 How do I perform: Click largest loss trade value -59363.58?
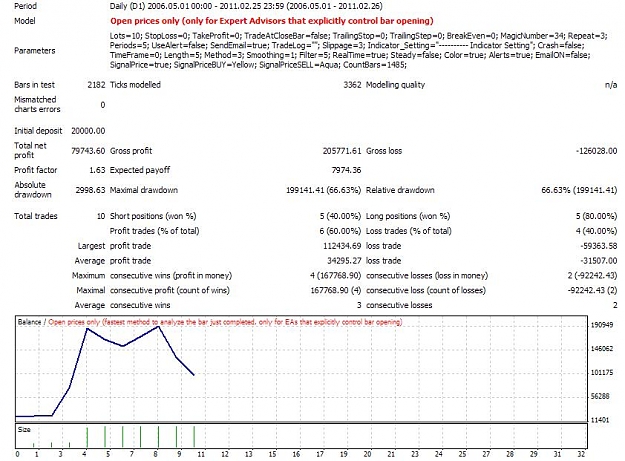point(599,246)
